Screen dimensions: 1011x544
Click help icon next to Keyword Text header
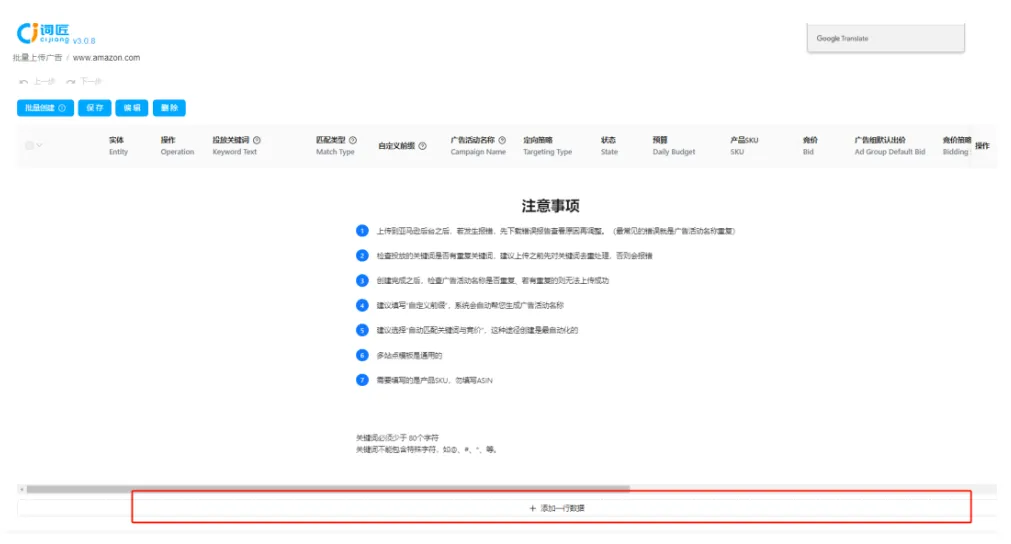257,140
